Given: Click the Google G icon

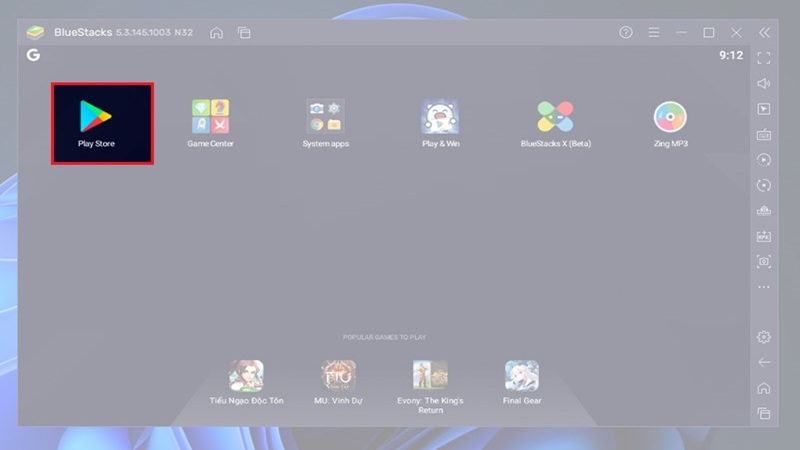Looking at the screenshot, I should (x=33, y=55).
